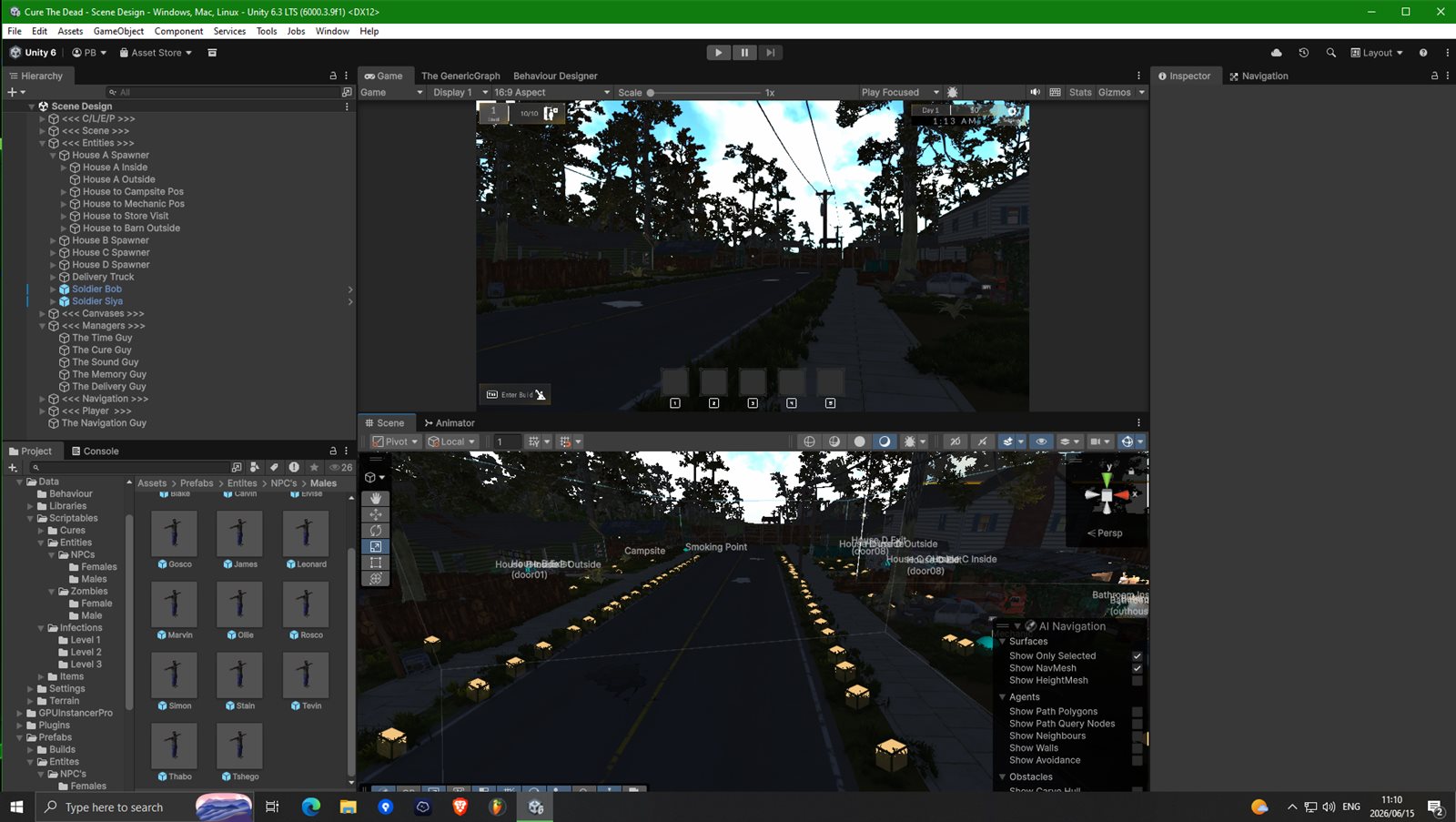Select the Rotate tool in Scene toolbar

376,531
